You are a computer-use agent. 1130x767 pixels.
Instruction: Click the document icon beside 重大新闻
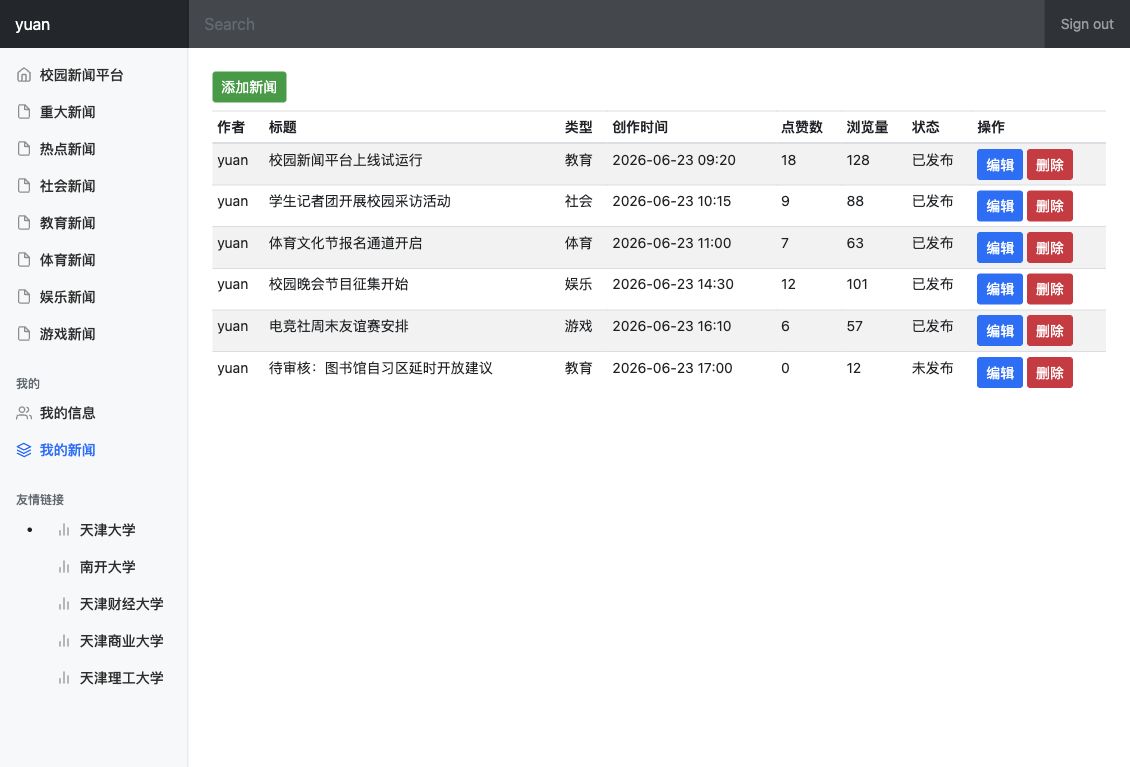click(24, 112)
